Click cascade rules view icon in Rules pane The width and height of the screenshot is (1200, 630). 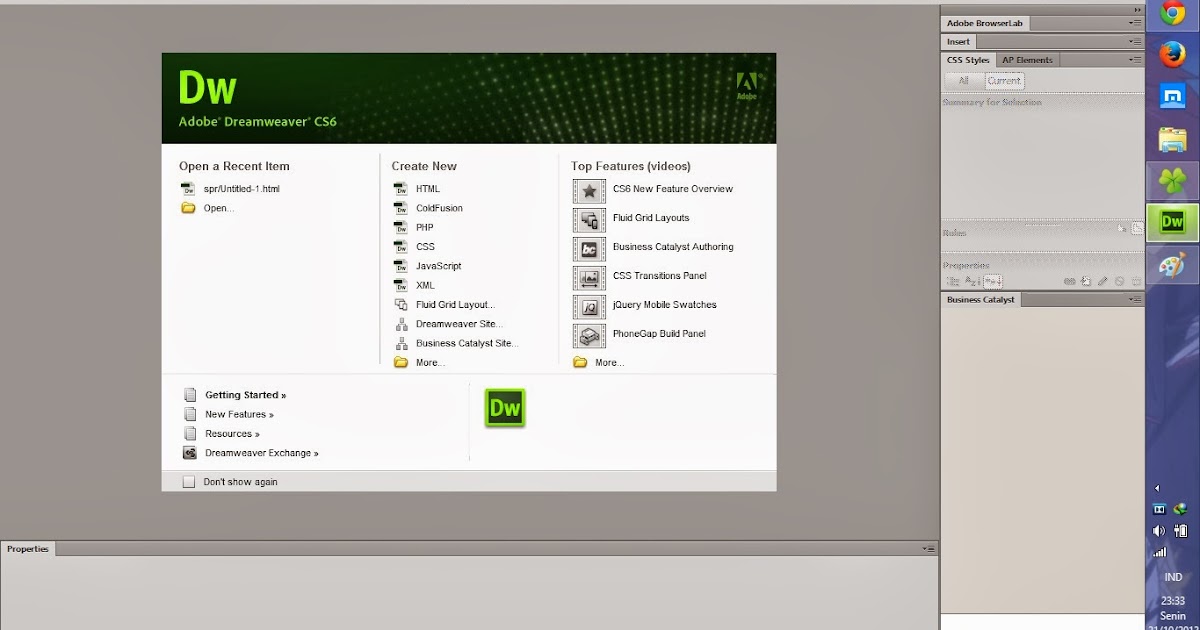click(1137, 228)
